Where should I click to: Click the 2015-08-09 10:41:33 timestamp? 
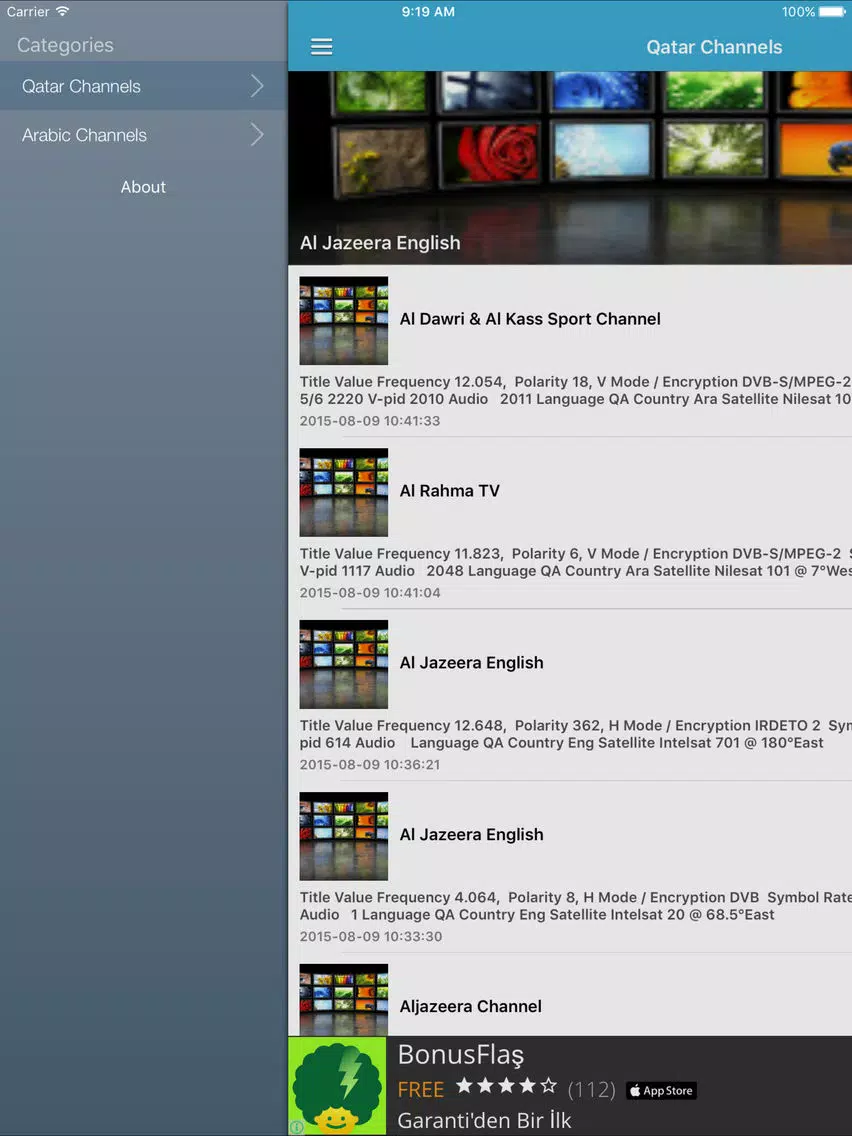pos(370,421)
